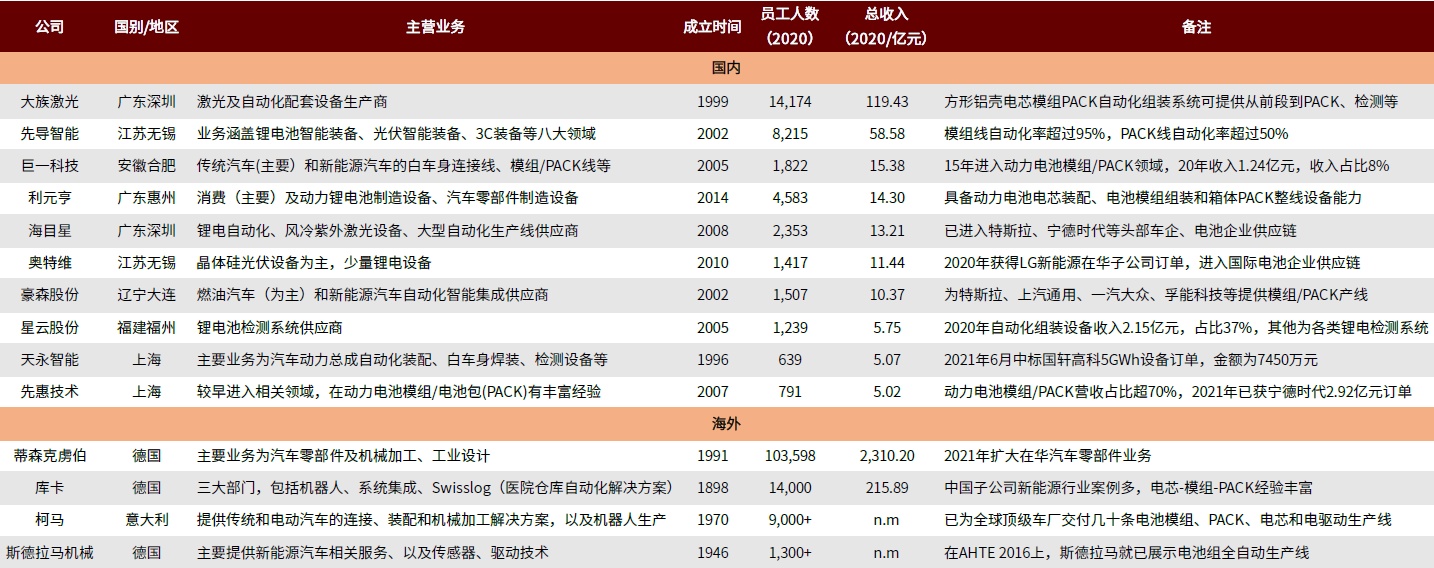Screen dimensions: 1434x568
Task: Select company cell 星云股份
Action: coord(49,328)
